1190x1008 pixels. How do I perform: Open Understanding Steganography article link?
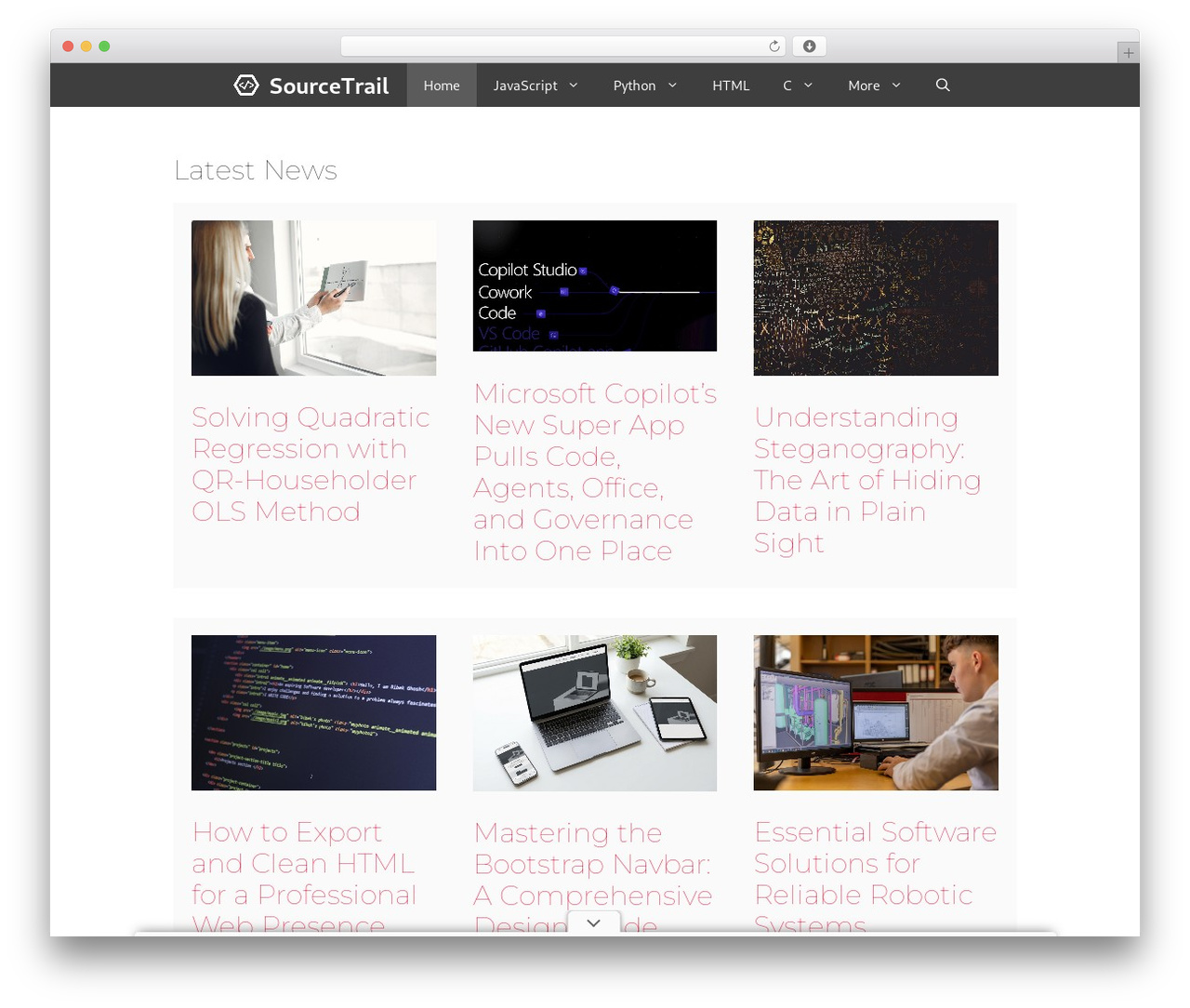point(867,480)
